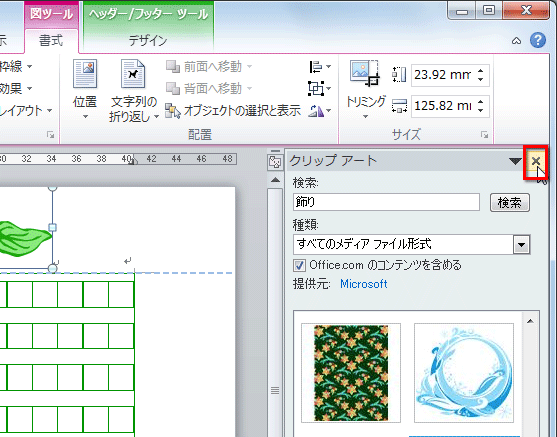The height and width of the screenshot is (437, 557).
Task: Switch to the Format (書式) tab
Action: [x=51, y=41]
